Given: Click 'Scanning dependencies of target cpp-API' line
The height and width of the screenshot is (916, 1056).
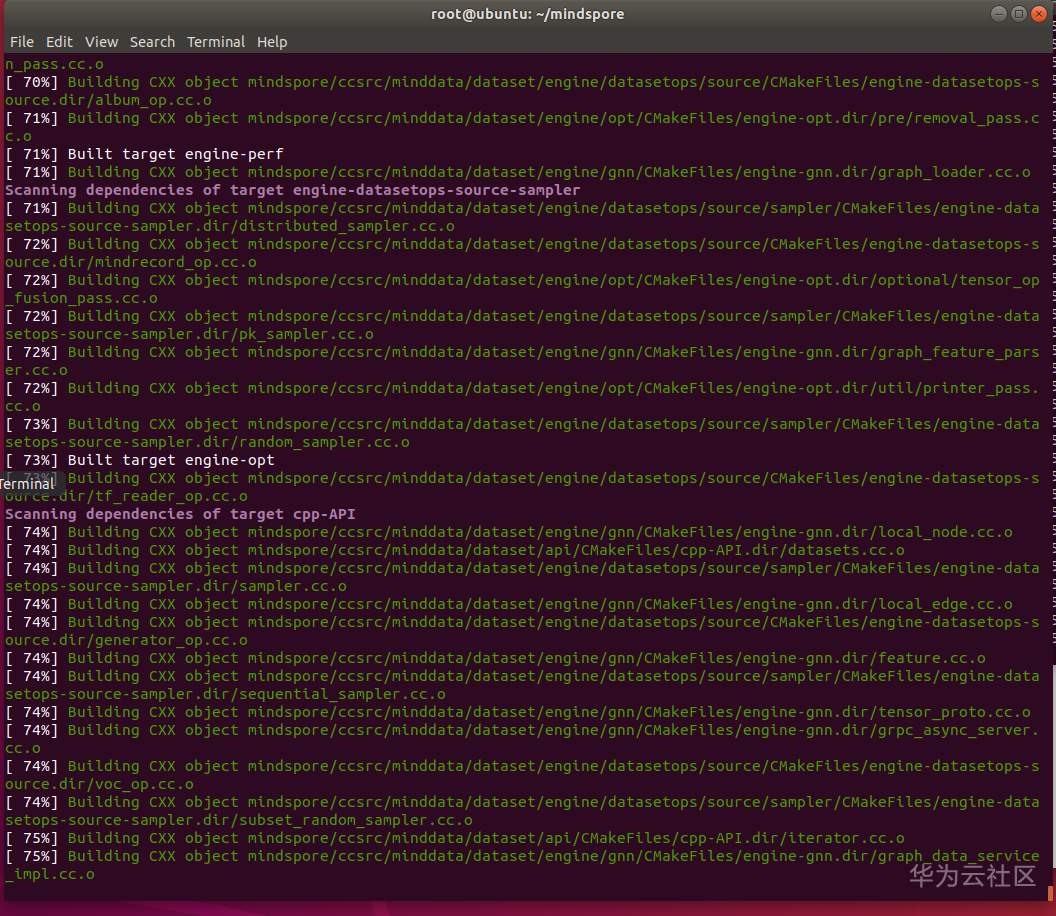Looking at the screenshot, I should (180, 514).
